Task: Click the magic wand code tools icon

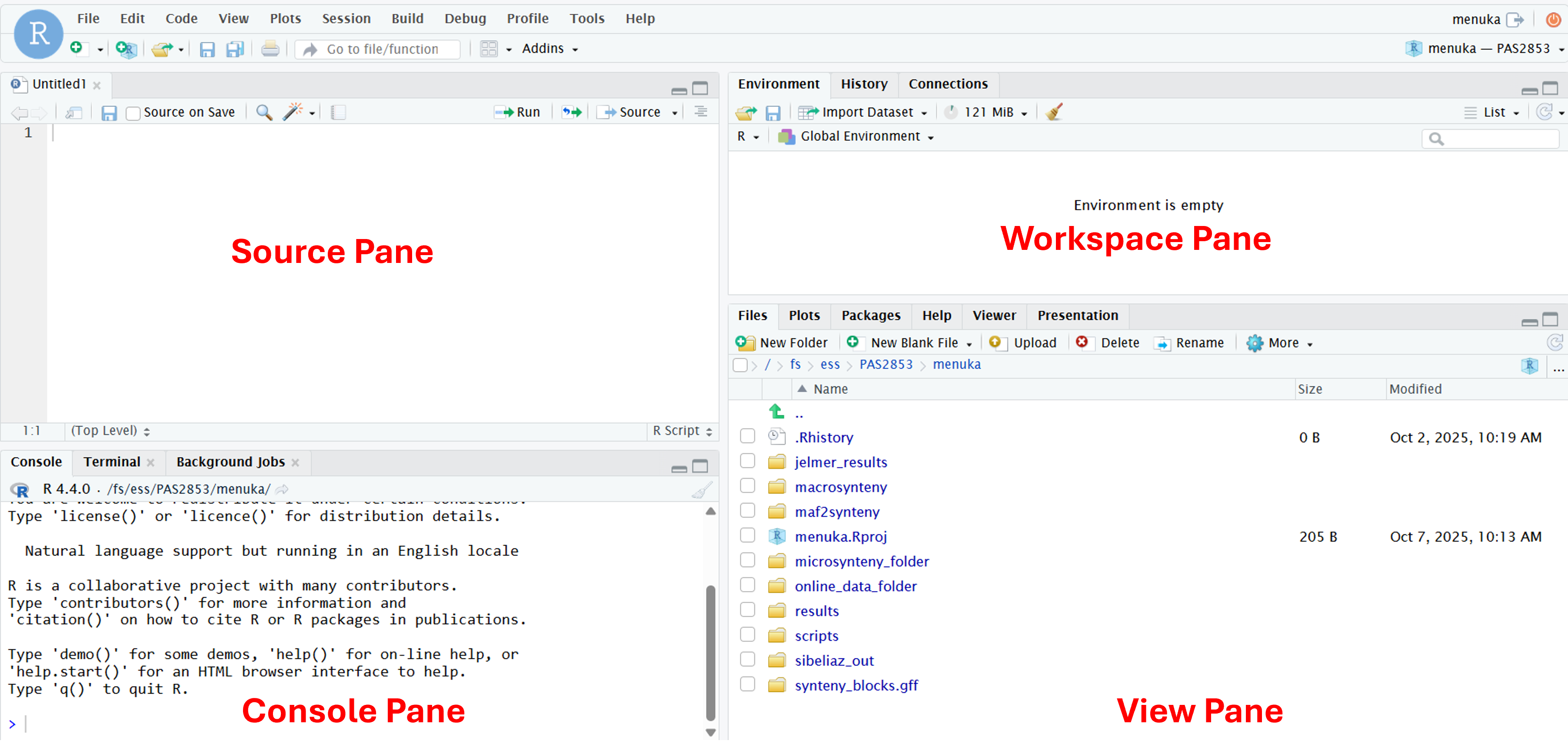Action: pyautogui.click(x=292, y=112)
